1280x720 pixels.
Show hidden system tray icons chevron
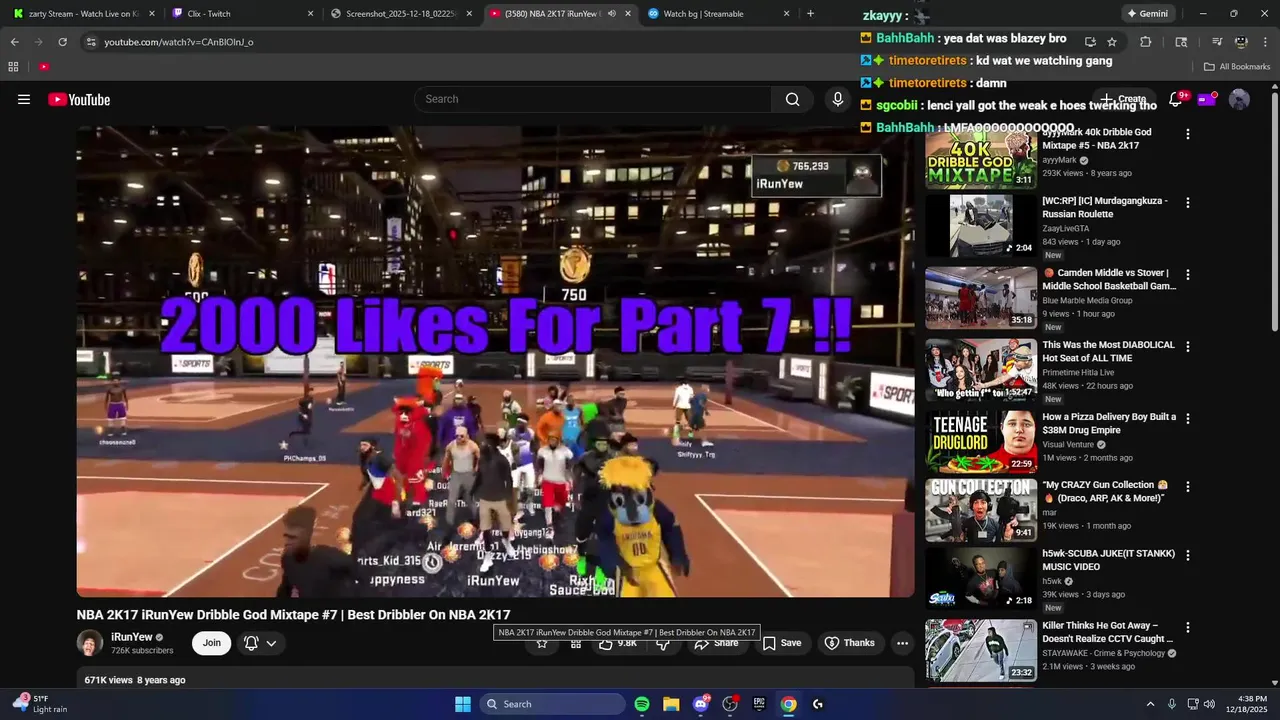(x=1150, y=704)
